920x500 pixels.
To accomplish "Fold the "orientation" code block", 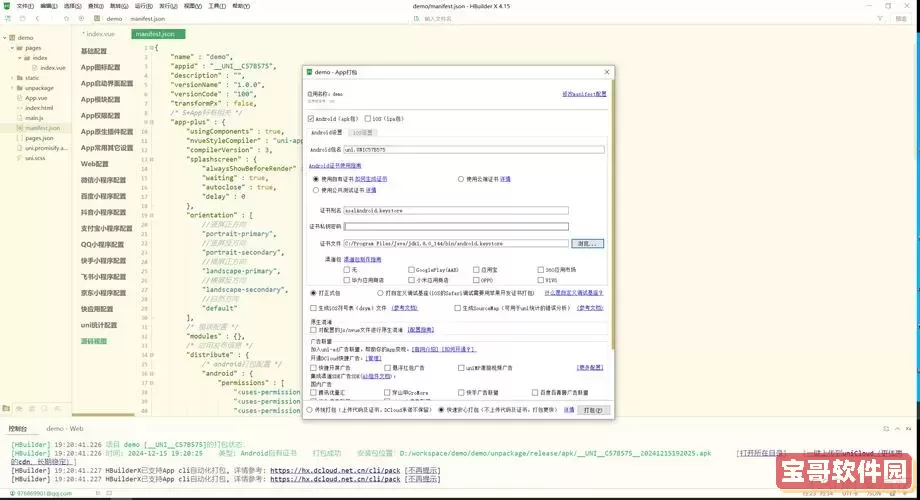I will click(x=152, y=215).
